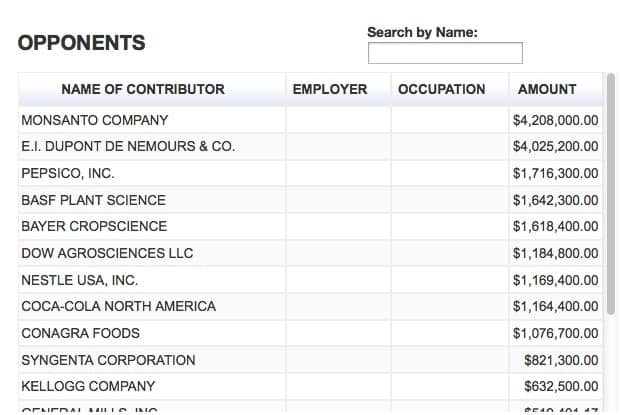
Task: Sort by the Employer column header
Action: click(329, 89)
